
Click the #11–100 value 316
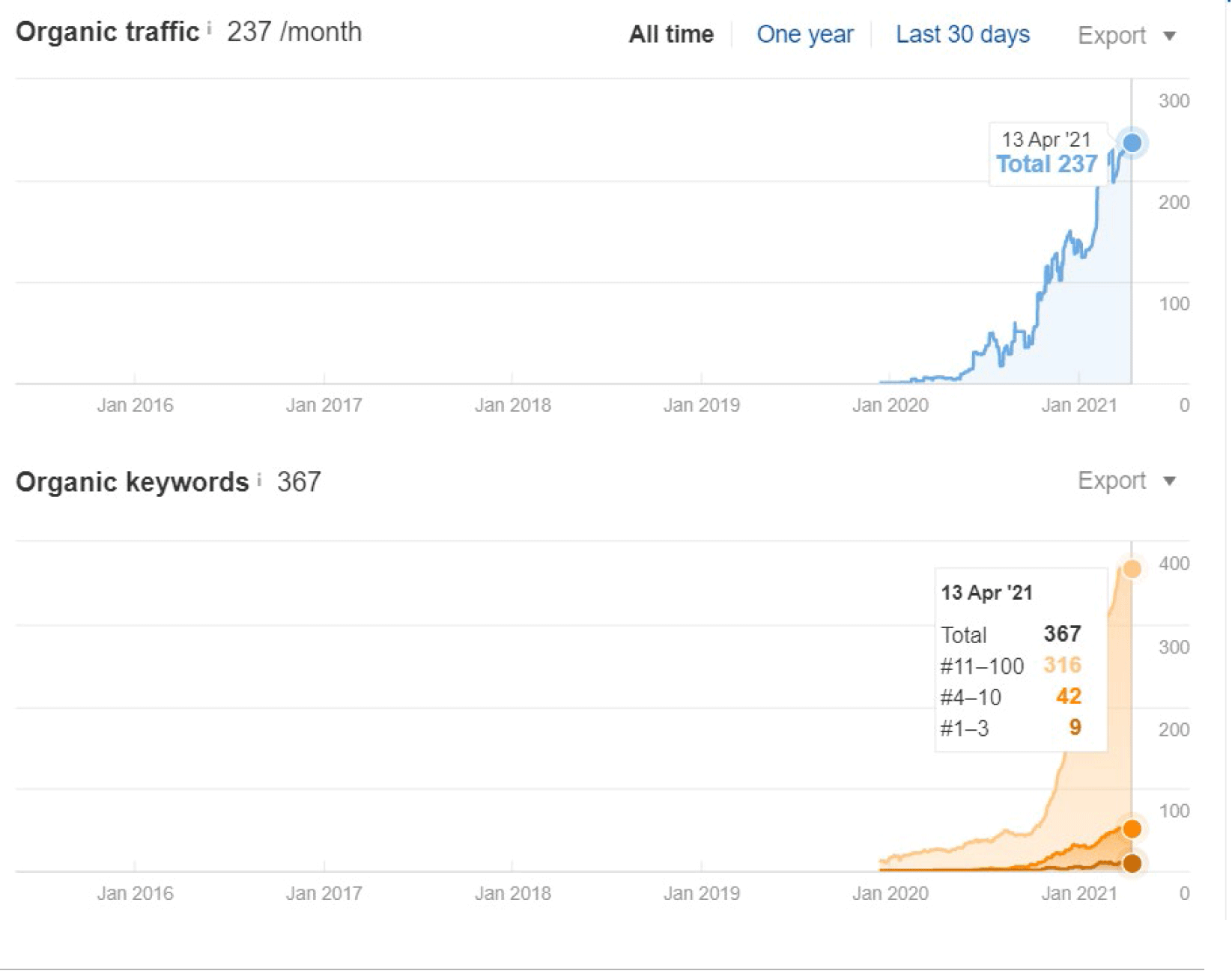coord(1062,665)
